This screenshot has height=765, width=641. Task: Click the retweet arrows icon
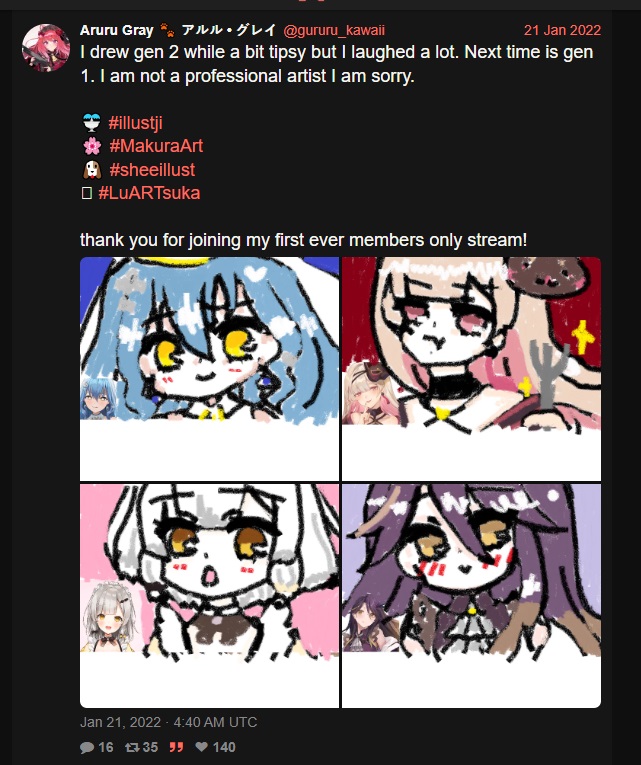pyautogui.click(x=132, y=747)
